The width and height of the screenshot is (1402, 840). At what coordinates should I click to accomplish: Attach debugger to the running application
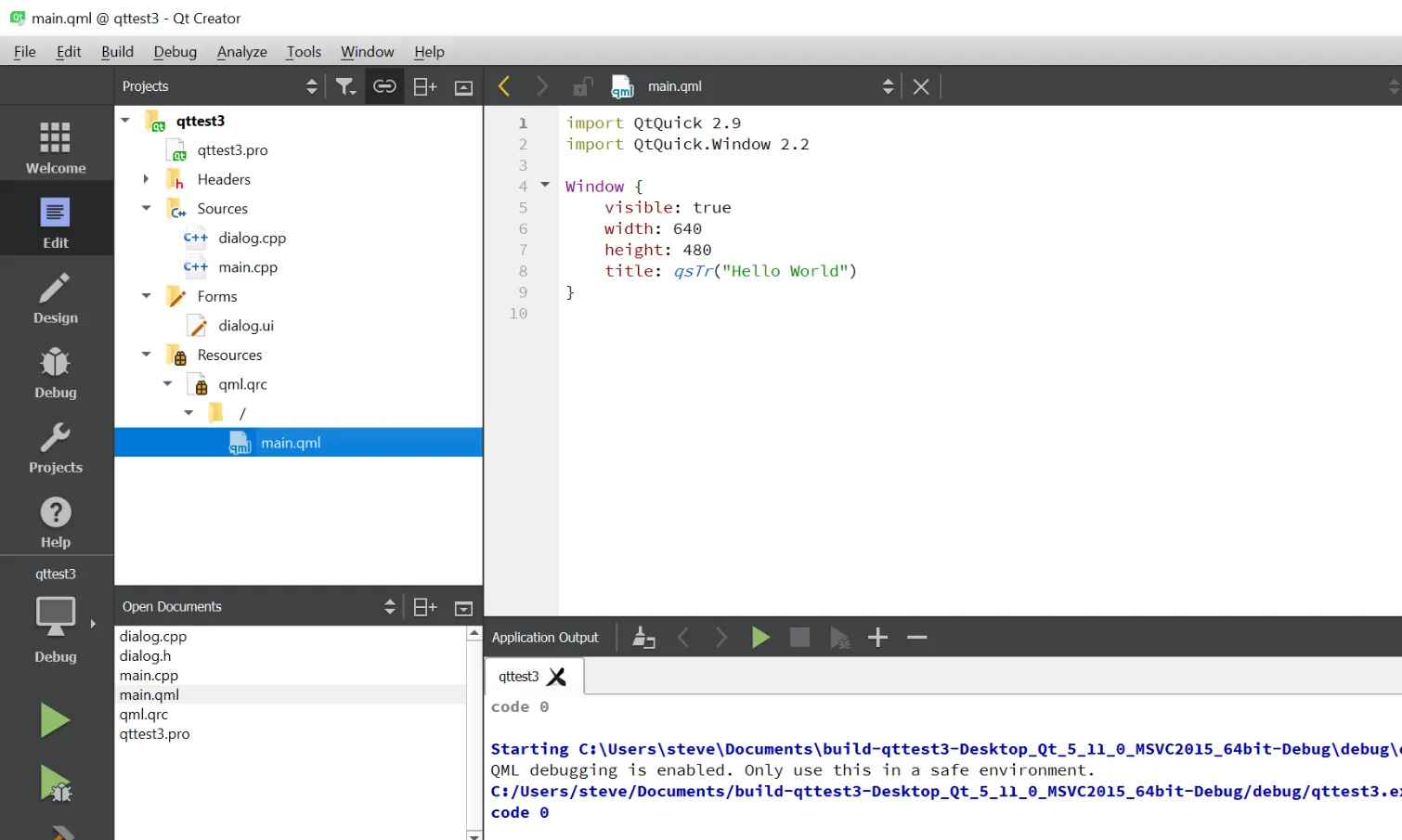(839, 637)
